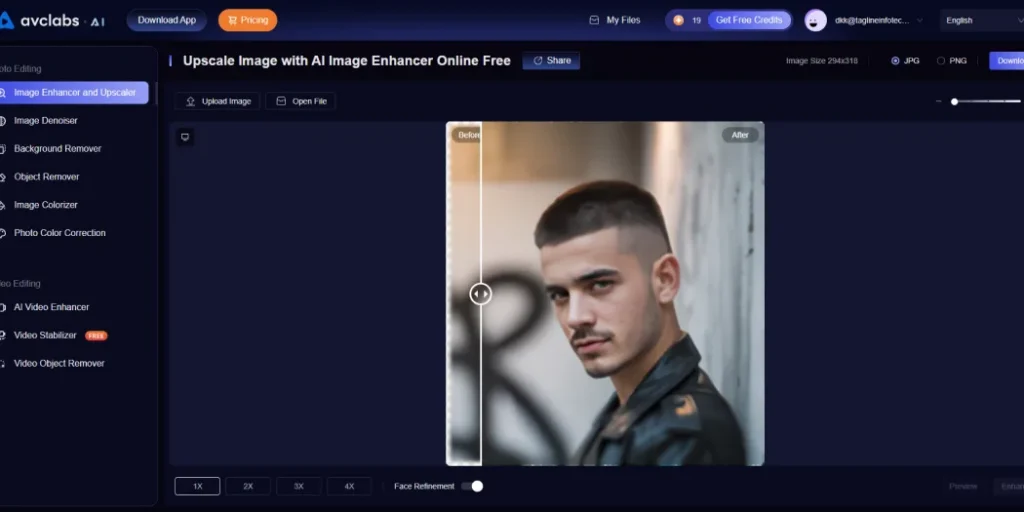Click the Video Stabilizer icon
The height and width of the screenshot is (512, 1024).
point(3,336)
